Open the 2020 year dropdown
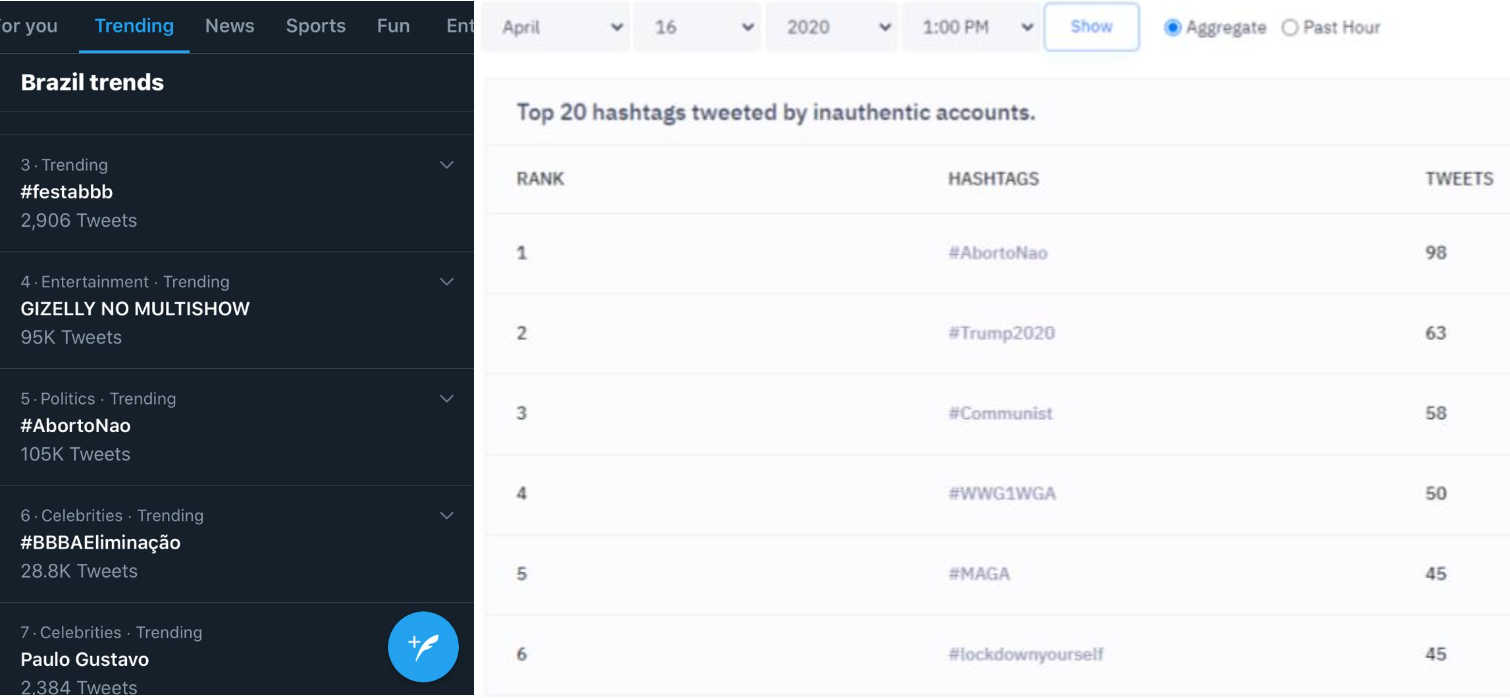Image resolution: width=1510 pixels, height=698 pixels. 832,28
